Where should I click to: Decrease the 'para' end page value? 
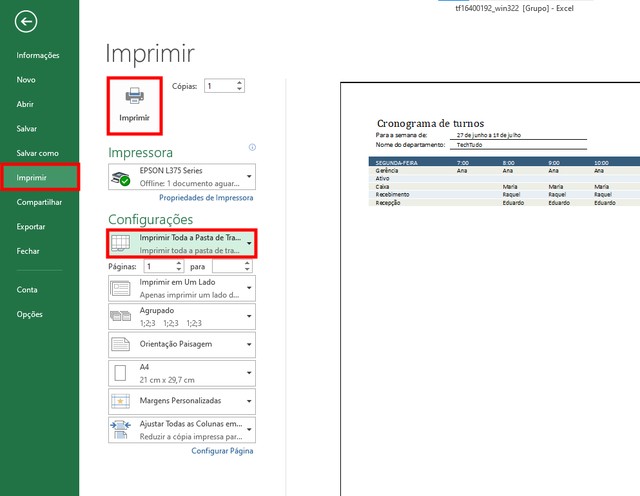pyautogui.click(x=247, y=269)
